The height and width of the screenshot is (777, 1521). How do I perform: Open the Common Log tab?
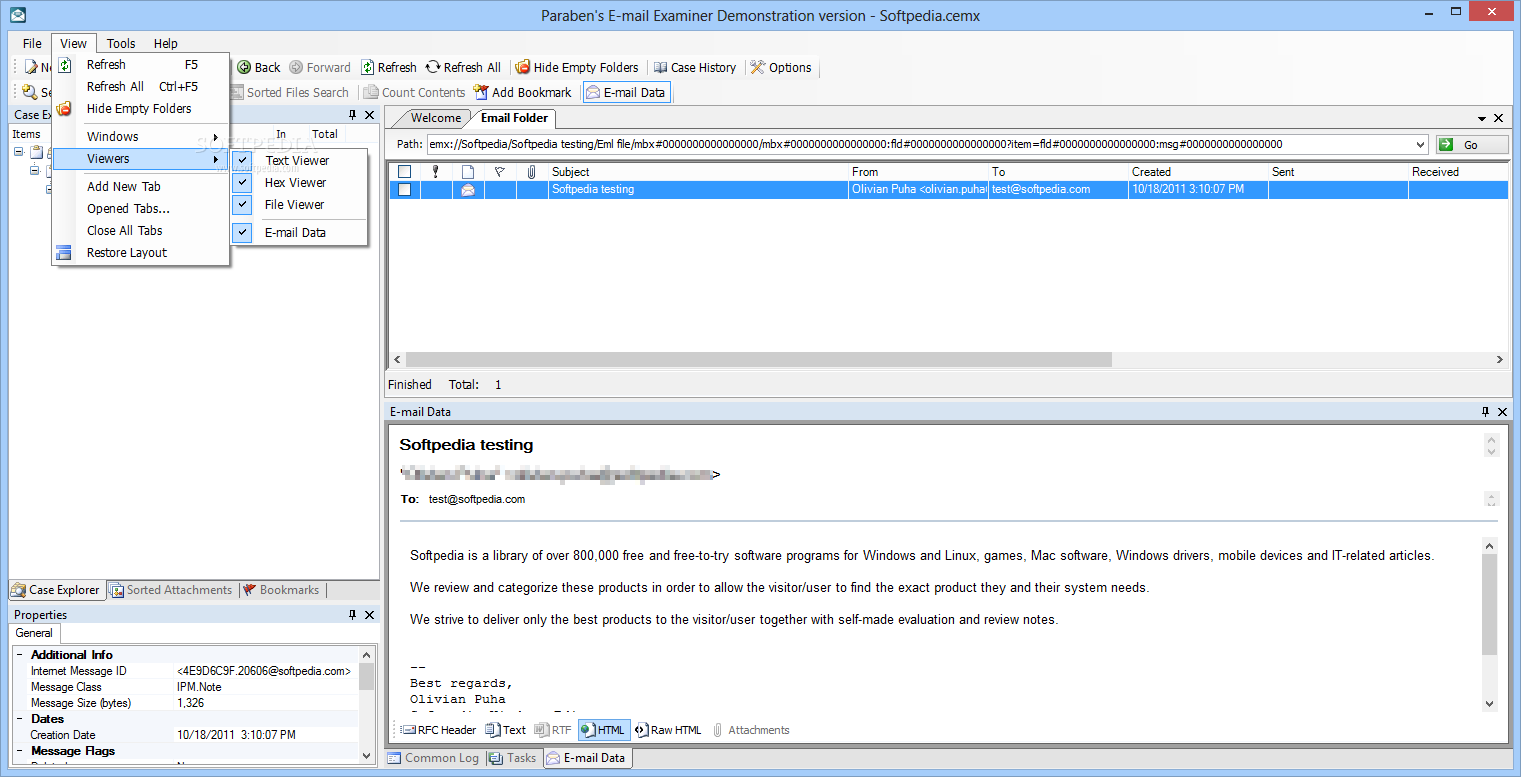point(433,758)
